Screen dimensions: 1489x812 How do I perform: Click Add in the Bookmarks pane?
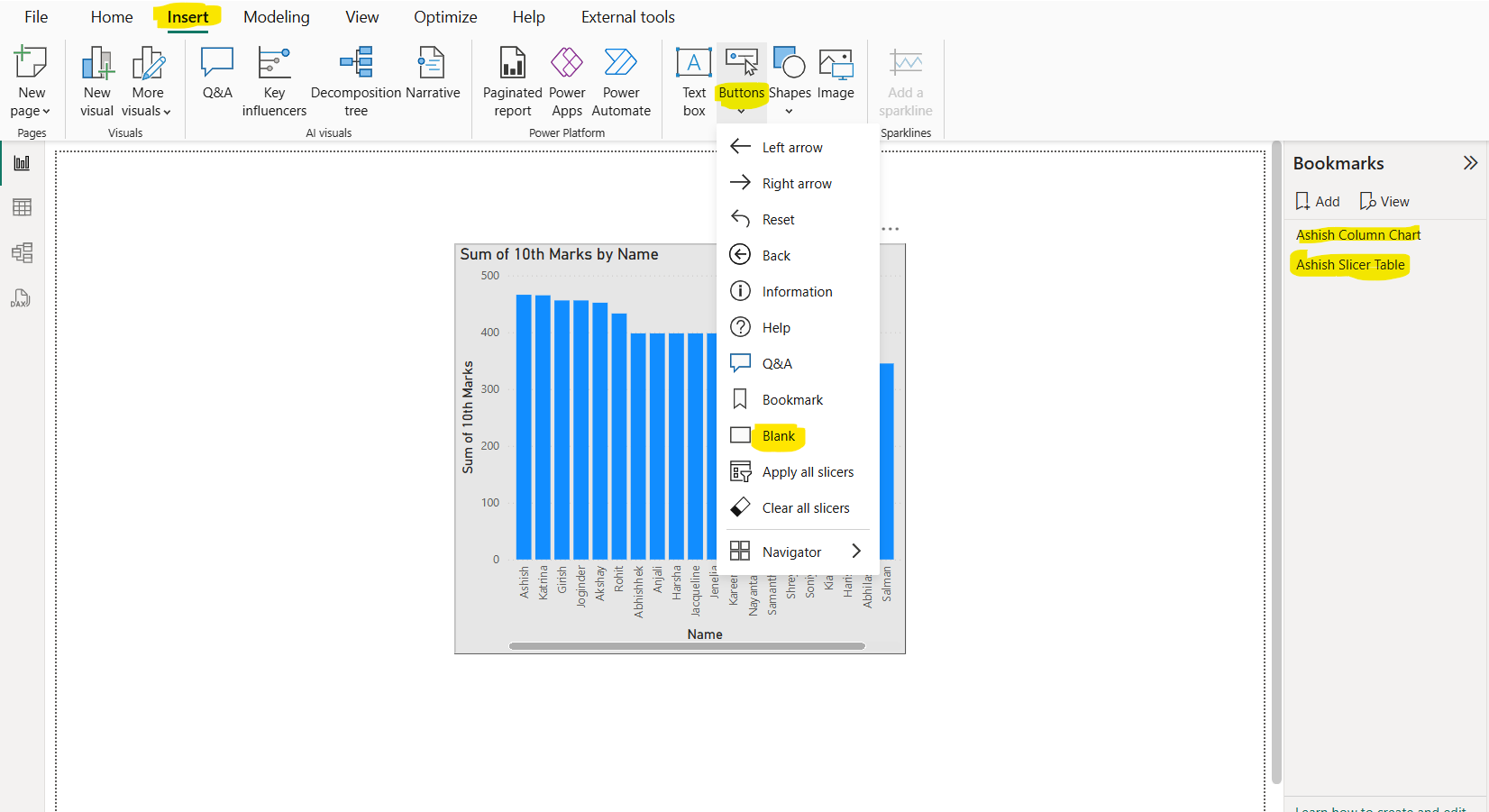pos(1317,202)
